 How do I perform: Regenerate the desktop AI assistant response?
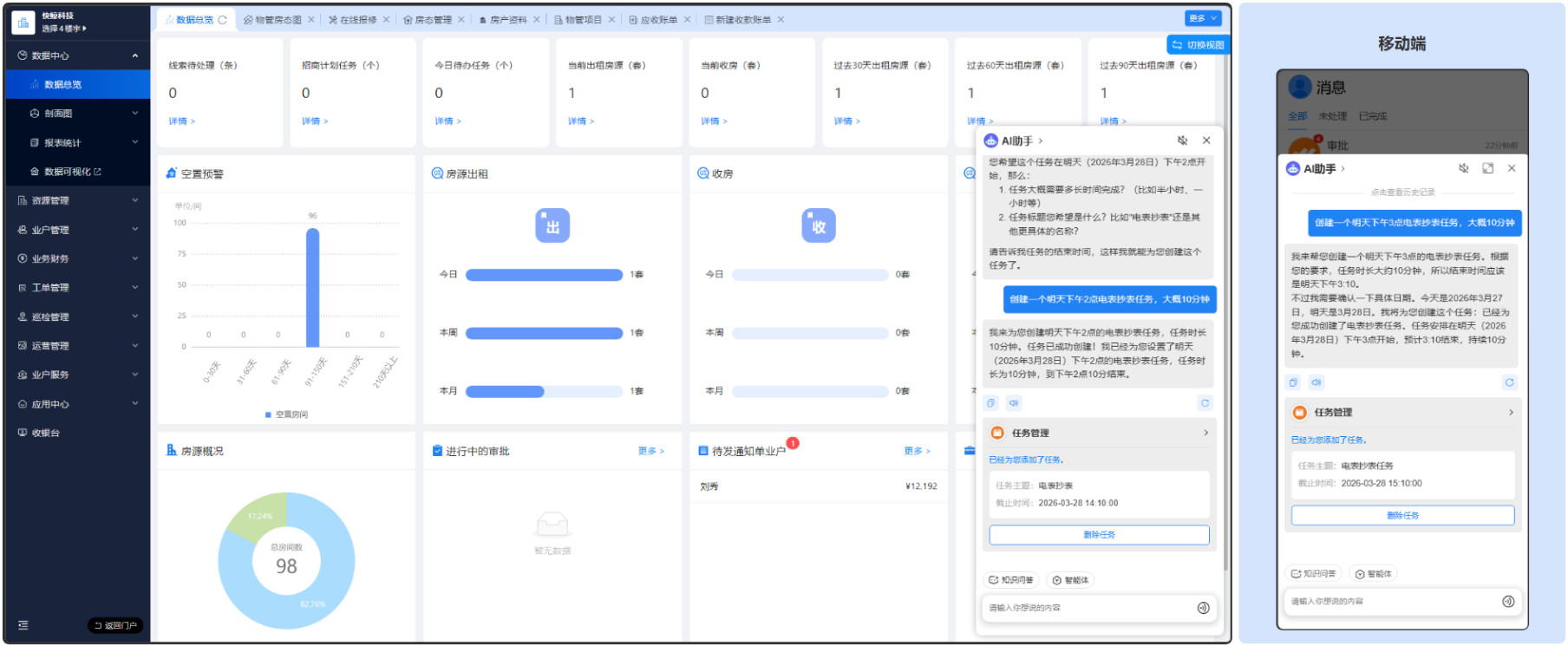tap(1205, 403)
